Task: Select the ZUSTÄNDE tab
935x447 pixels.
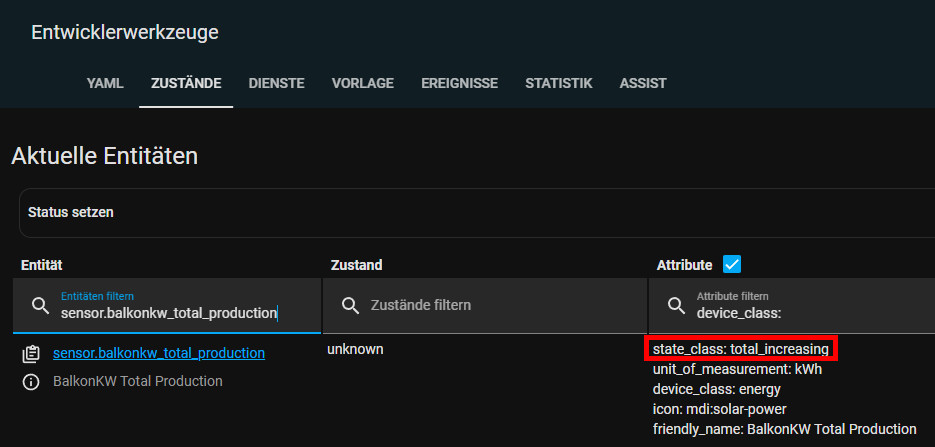Action: 186,83
